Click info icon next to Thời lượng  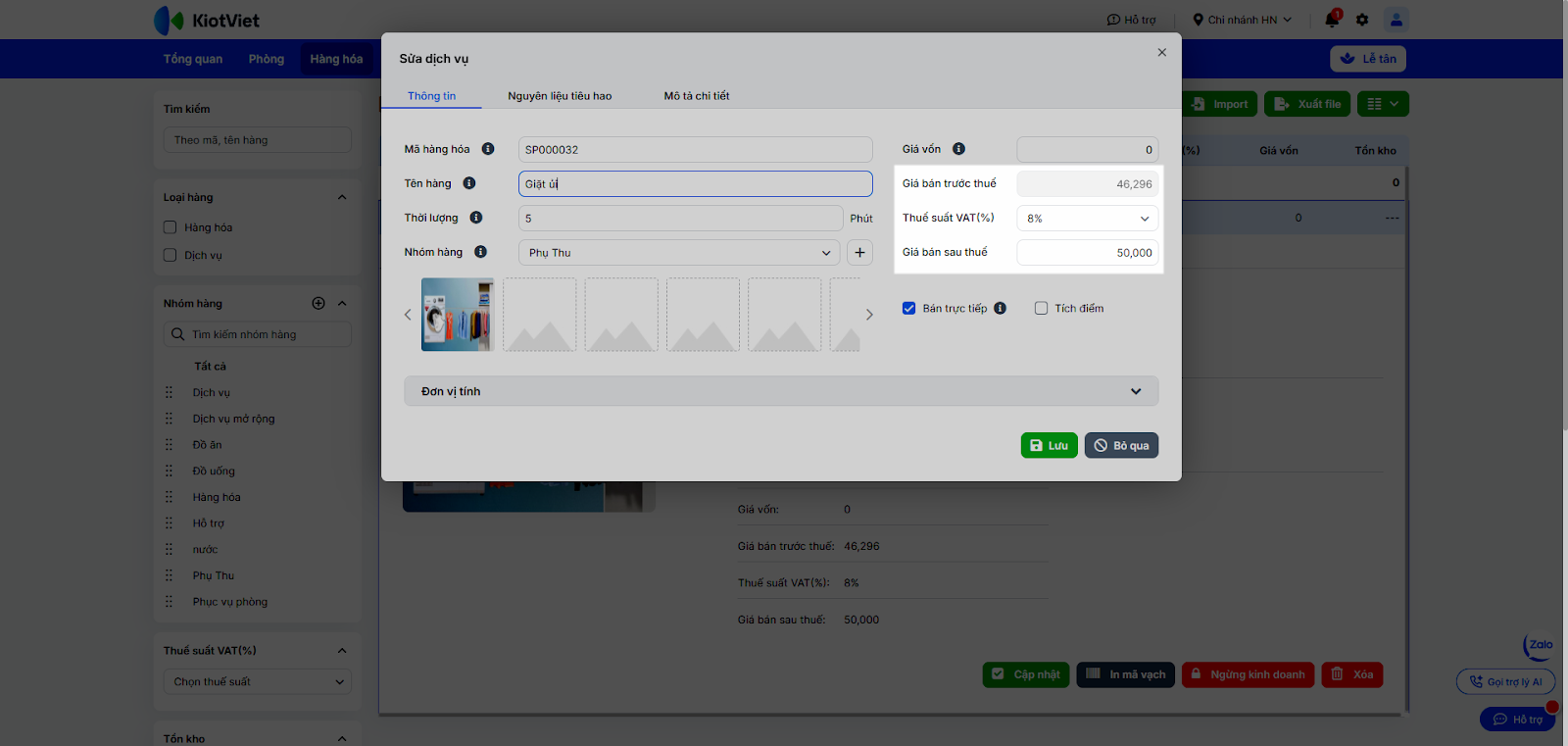[x=476, y=218]
